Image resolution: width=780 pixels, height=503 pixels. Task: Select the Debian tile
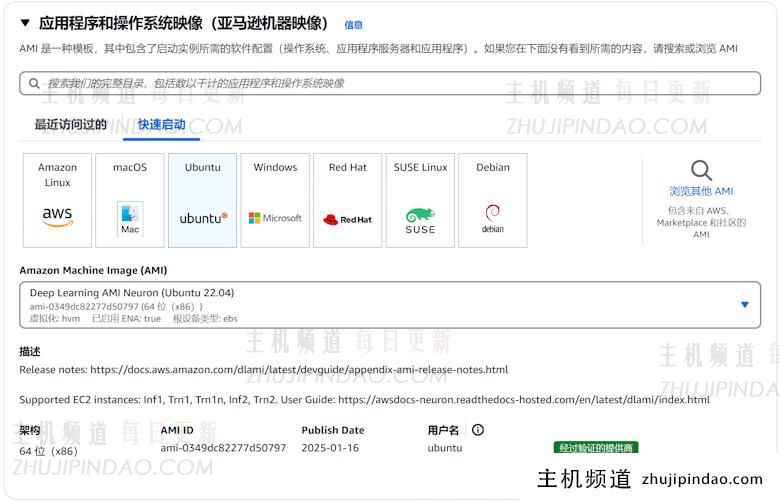(493, 200)
